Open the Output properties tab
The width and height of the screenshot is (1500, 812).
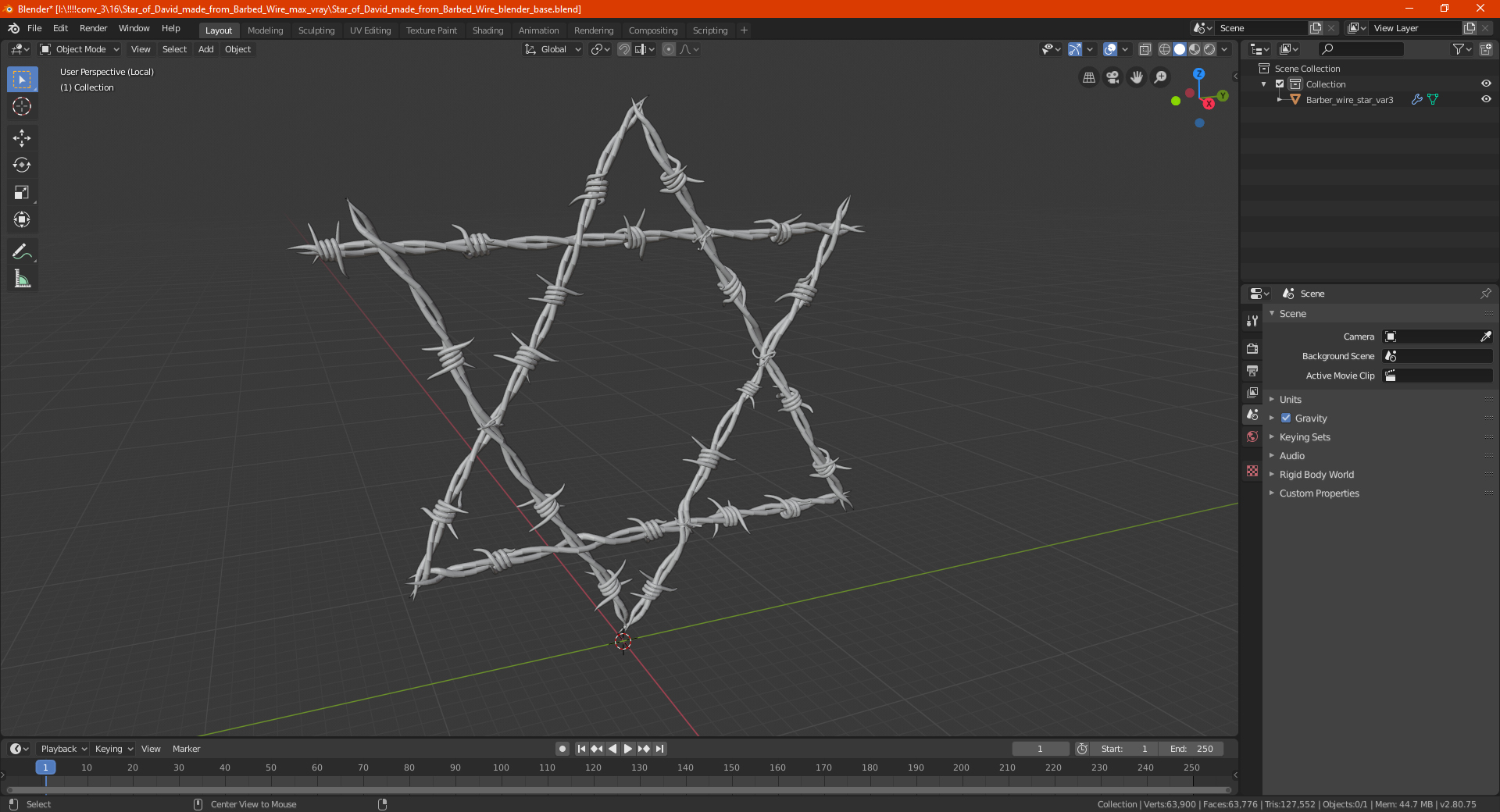coord(1252,370)
